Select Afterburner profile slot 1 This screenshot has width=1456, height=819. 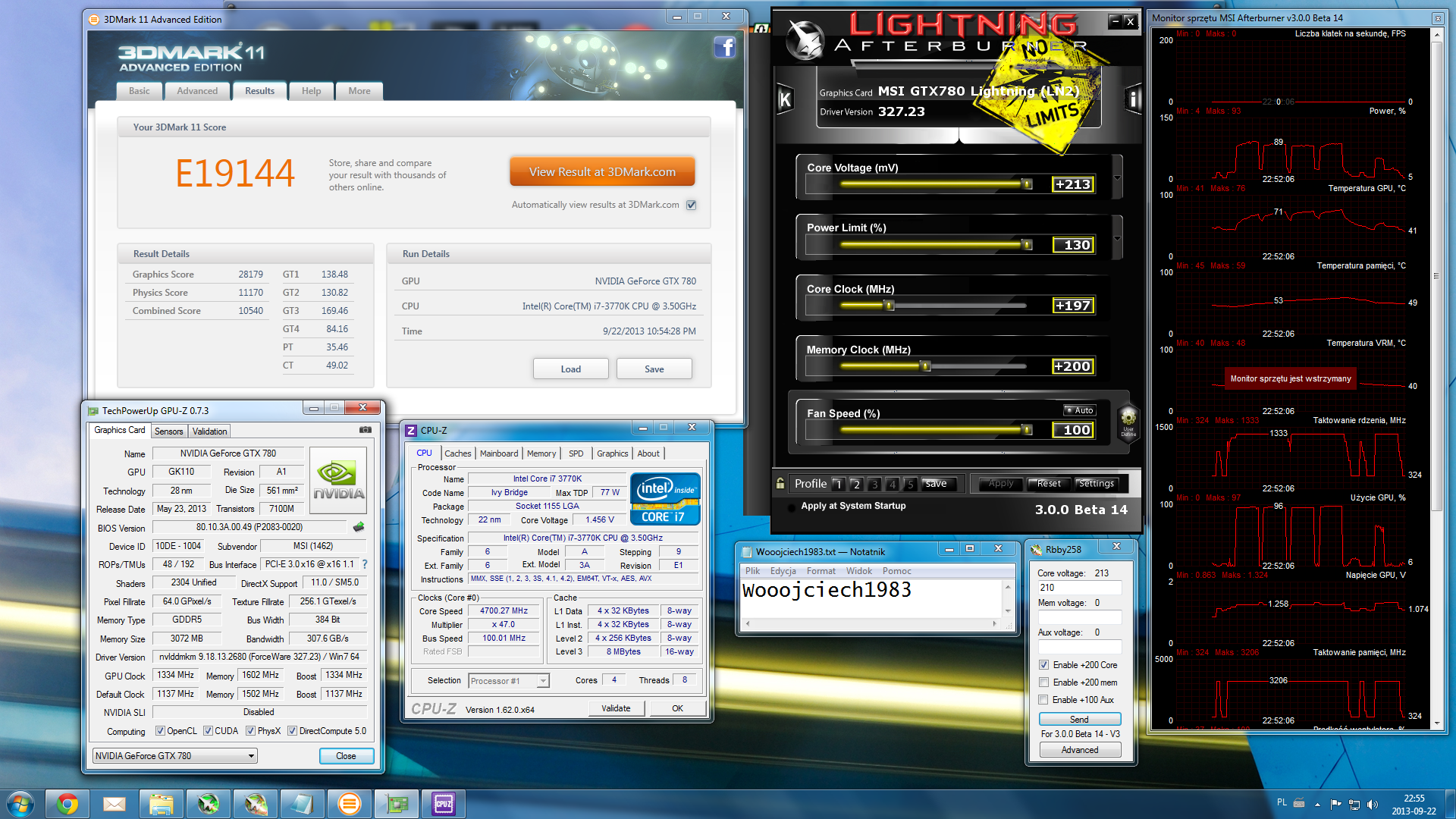[838, 484]
